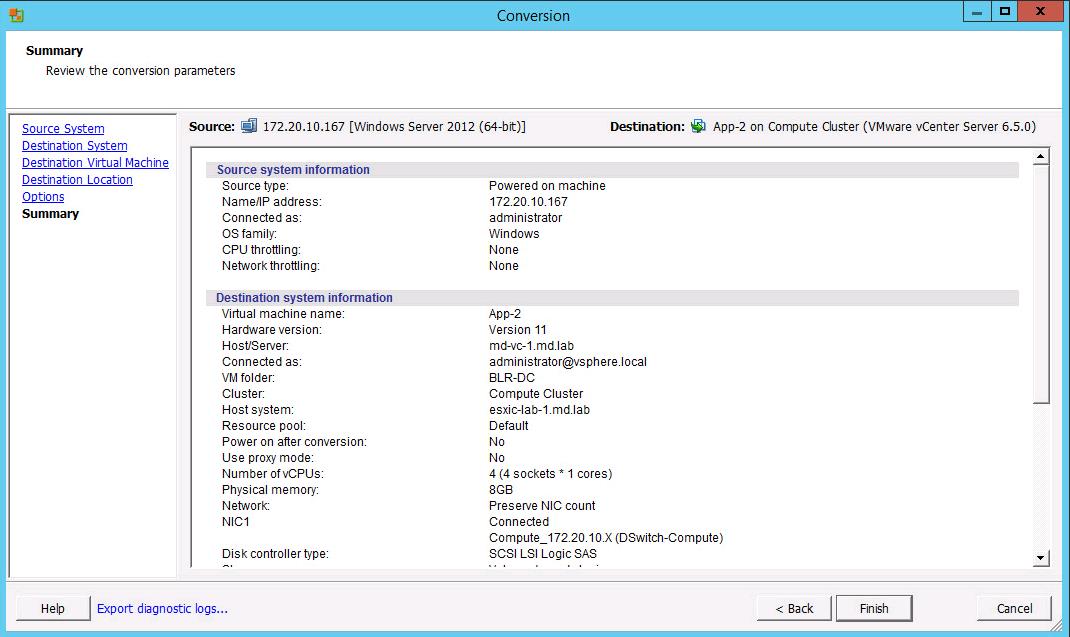The image size is (1070, 637).
Task: Open the Destination System step
Action: click(x=74, y=145)
